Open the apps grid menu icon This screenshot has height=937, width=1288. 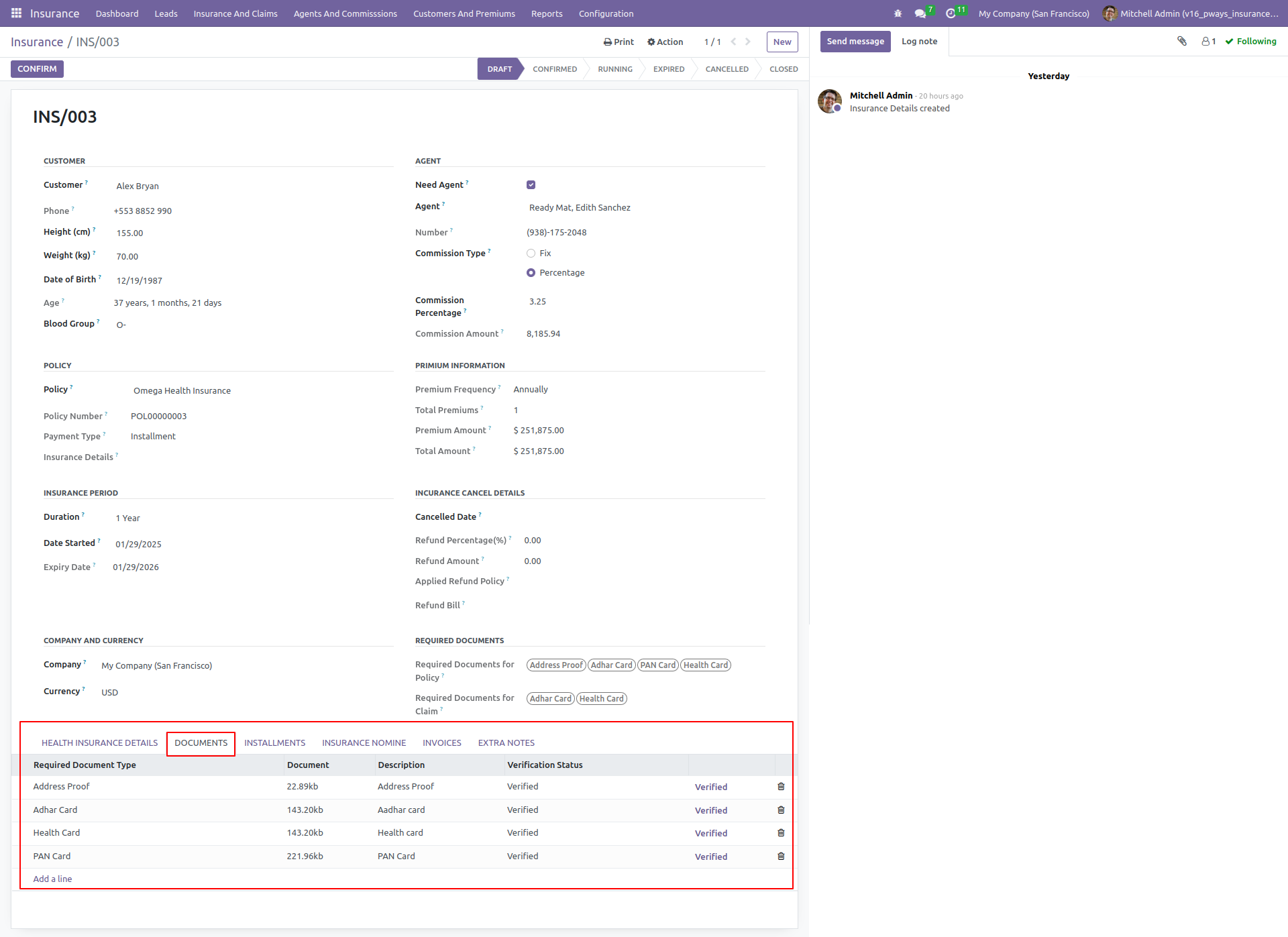pos(16,13)
